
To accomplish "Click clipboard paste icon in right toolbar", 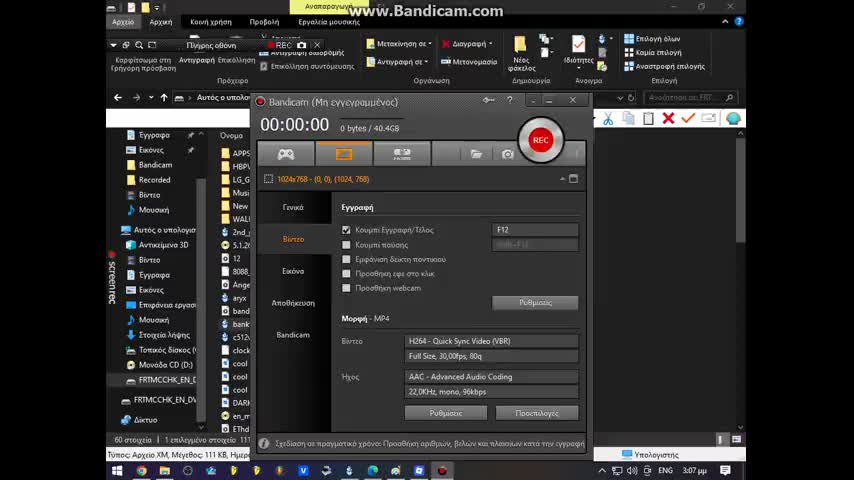I will [x=648, y=118].
